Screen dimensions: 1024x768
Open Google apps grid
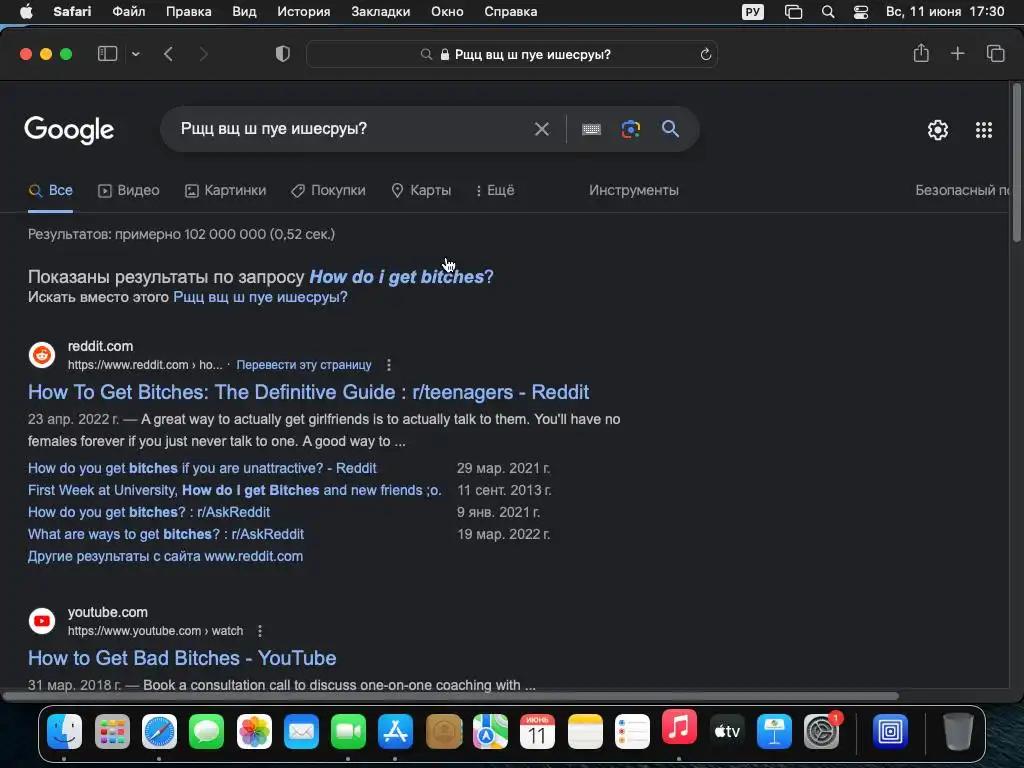pyautogui.click(x=984, y=130)
